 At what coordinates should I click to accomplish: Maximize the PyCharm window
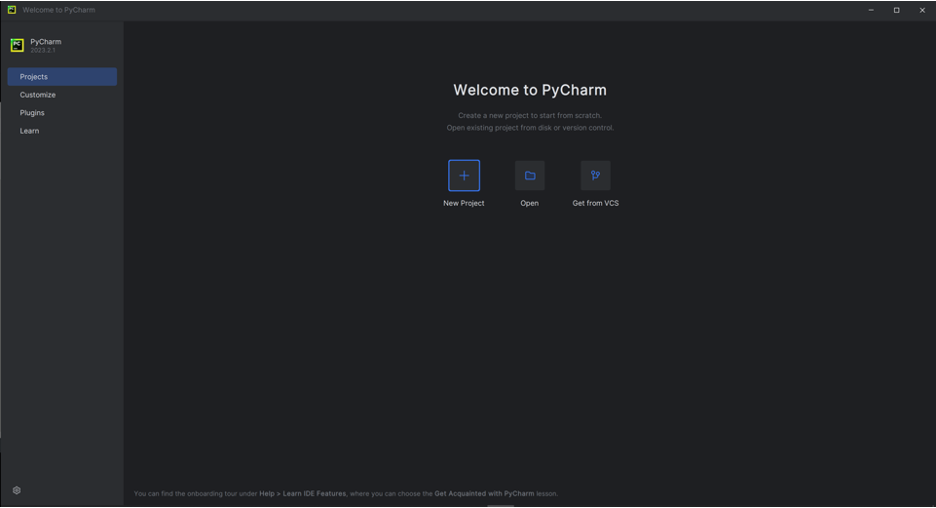tap(897, 10)
